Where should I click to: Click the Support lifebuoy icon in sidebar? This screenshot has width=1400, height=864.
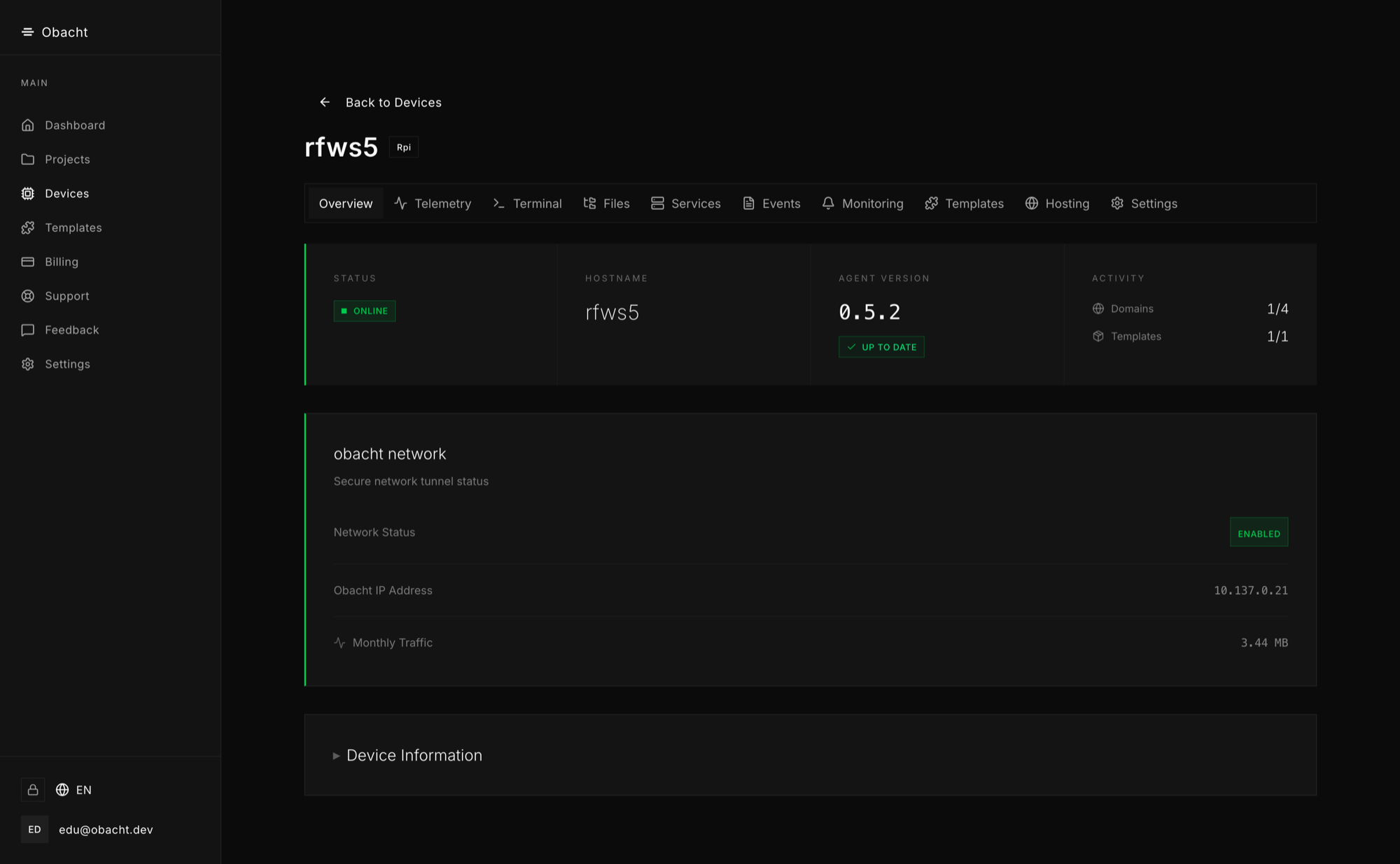point(27,295)
